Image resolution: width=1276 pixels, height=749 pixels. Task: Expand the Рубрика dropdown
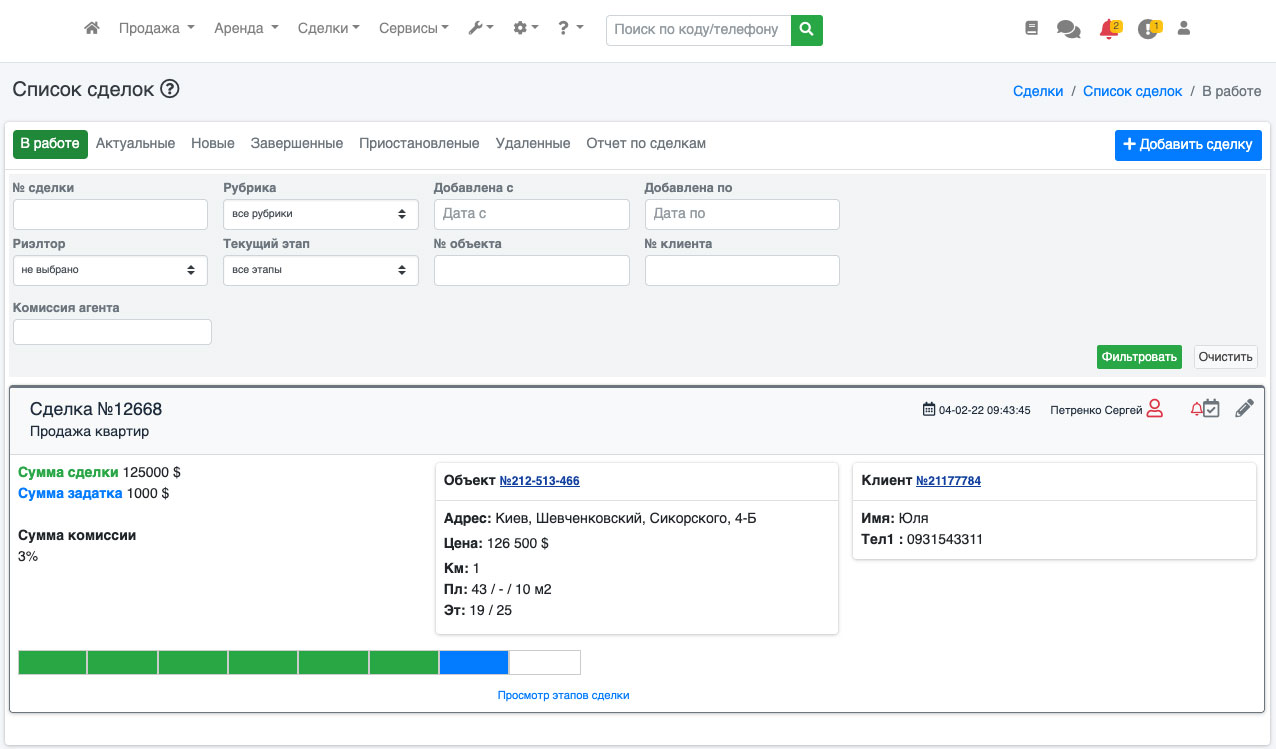point(320,214)
